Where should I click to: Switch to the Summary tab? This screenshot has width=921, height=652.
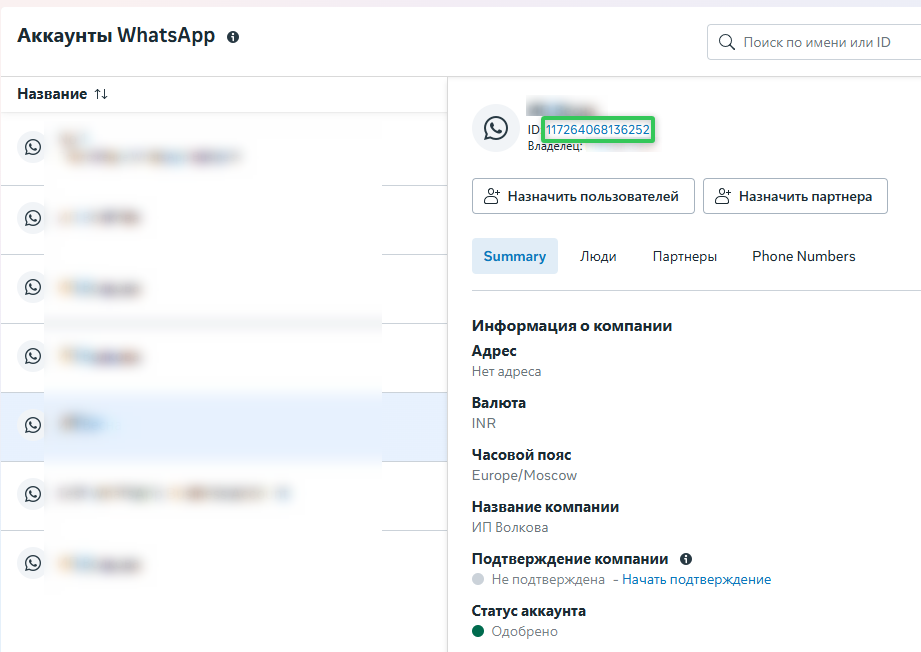[514, 256]
